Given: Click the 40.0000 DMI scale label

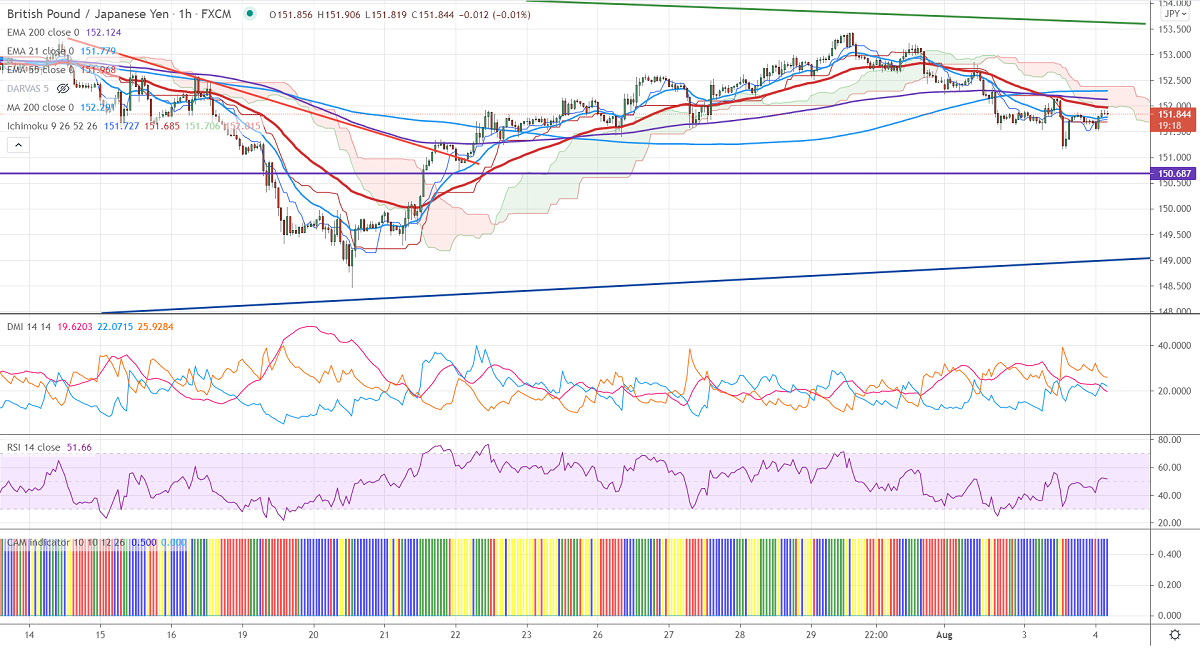Looking at the screenshot, I should [1173, 346].
